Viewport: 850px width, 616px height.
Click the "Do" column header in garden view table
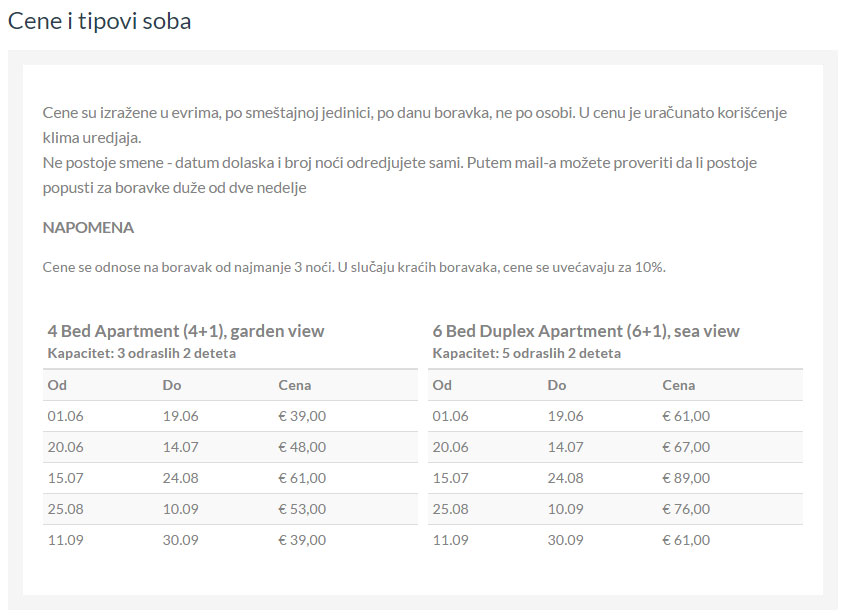tap(172, 385)
